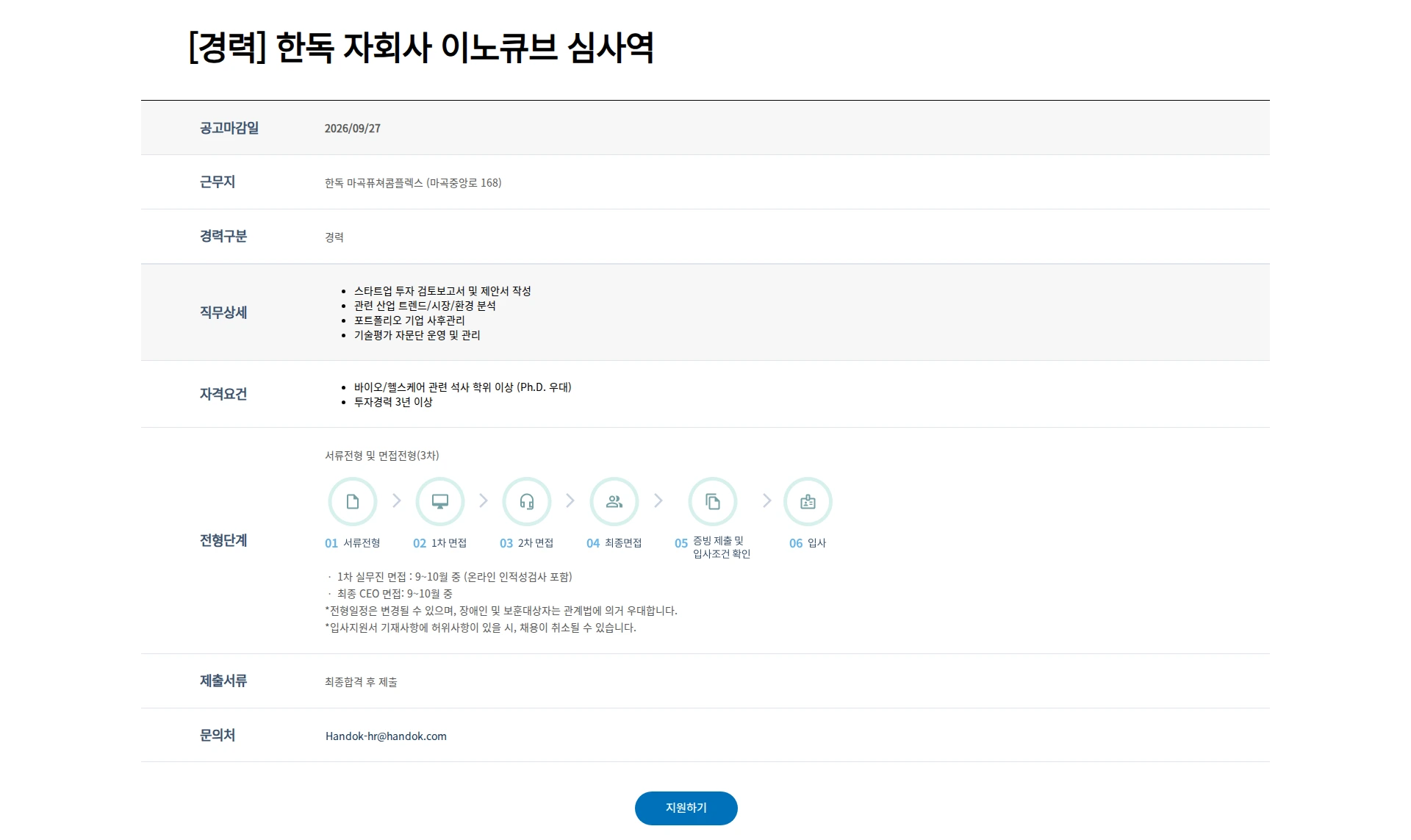Click the step label 02 1차 면접

coord(440,543)
